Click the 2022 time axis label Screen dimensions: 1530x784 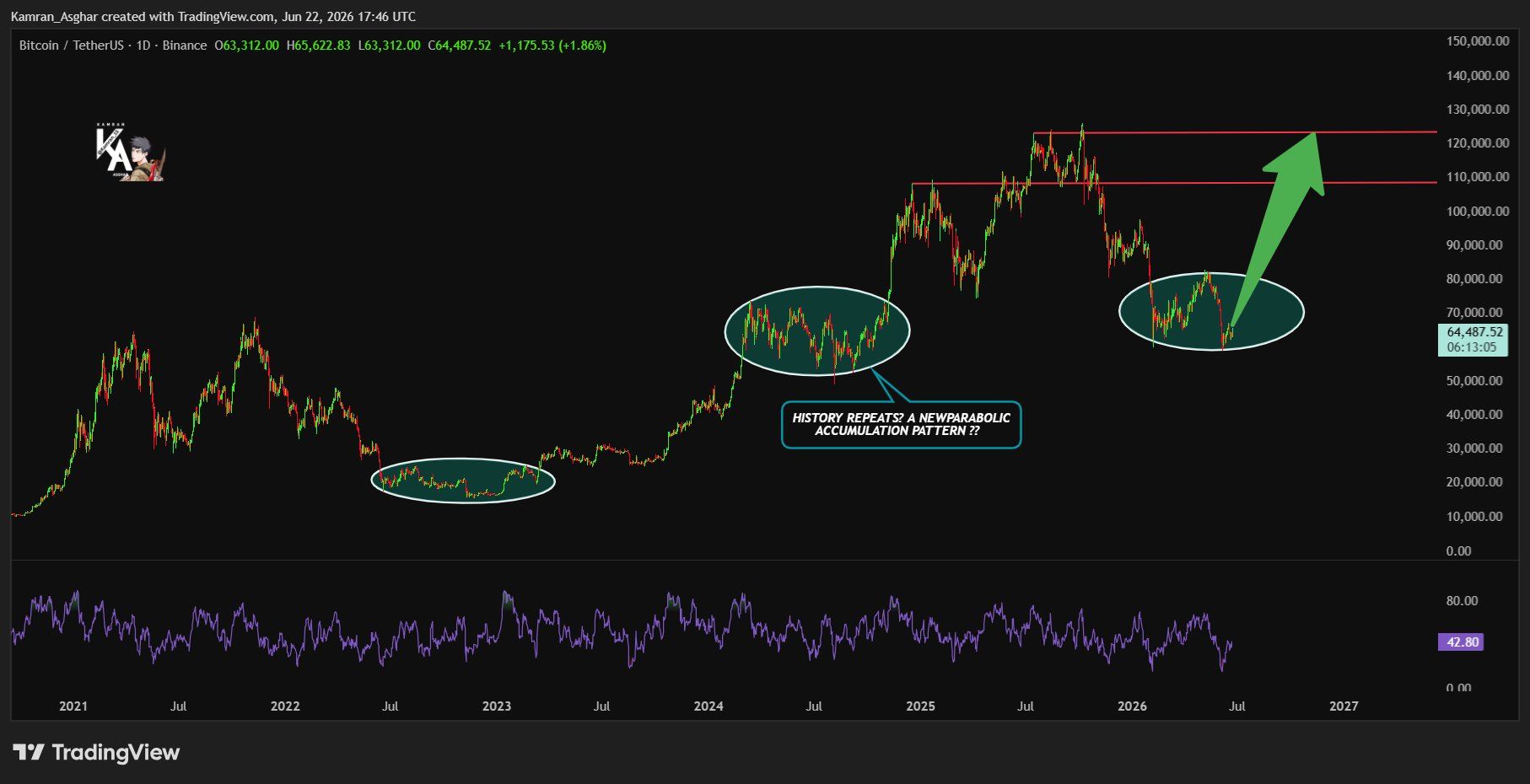pos(285,706)
